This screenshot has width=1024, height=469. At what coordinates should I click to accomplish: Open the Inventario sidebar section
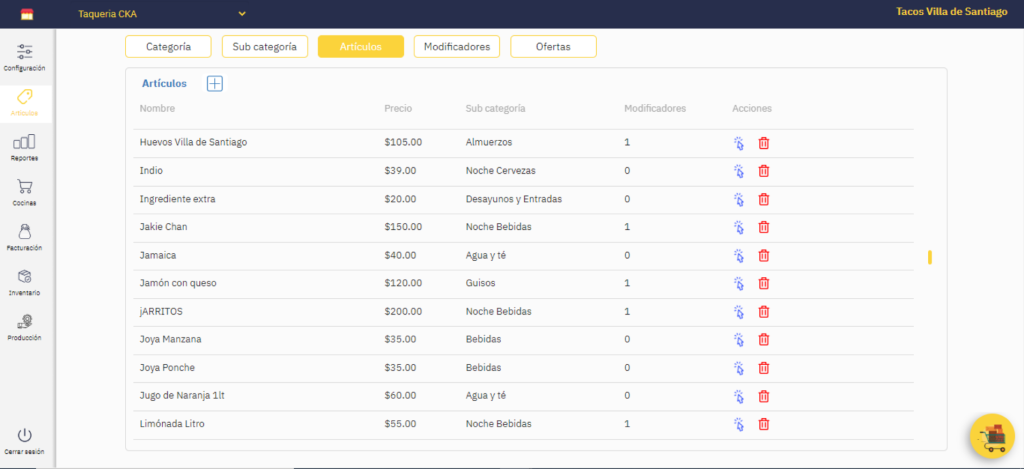coord(25,282)
